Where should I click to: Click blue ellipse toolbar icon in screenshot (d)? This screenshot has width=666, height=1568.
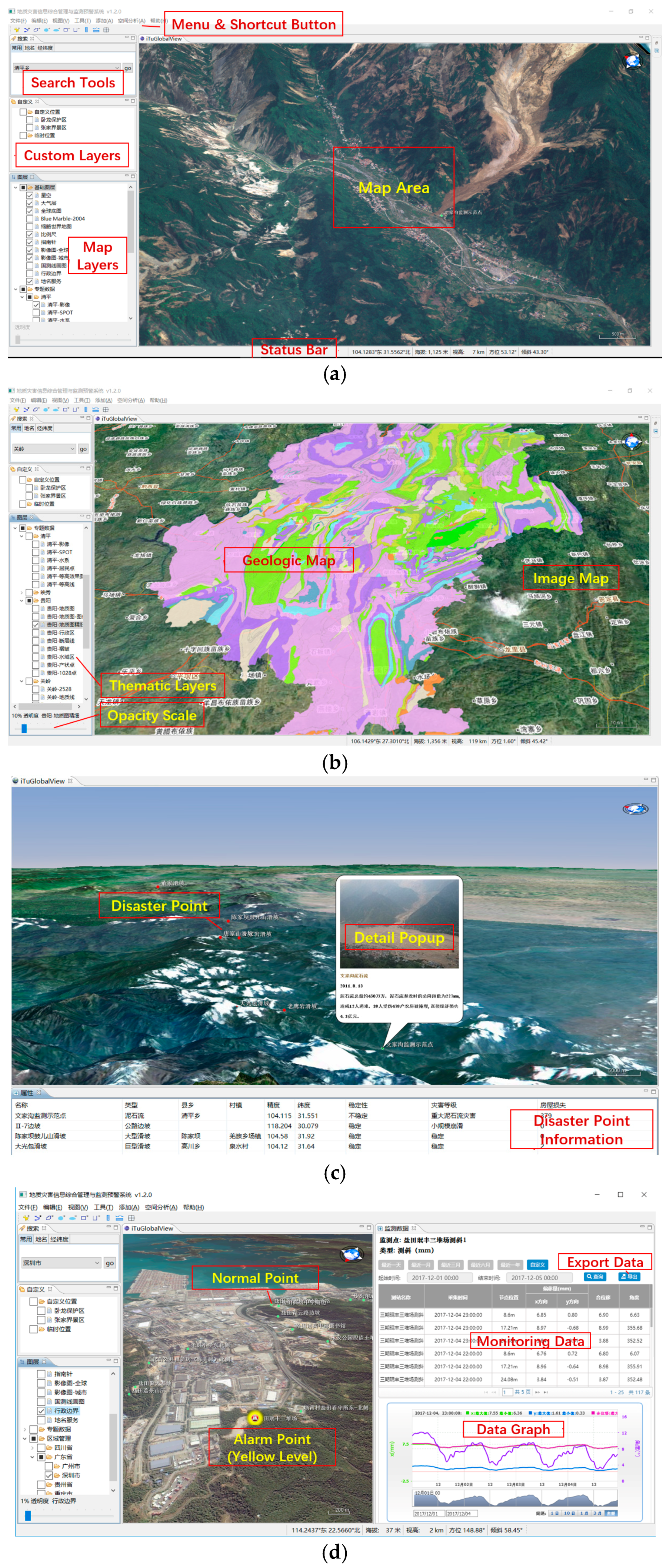click(x=73, y=1217)
